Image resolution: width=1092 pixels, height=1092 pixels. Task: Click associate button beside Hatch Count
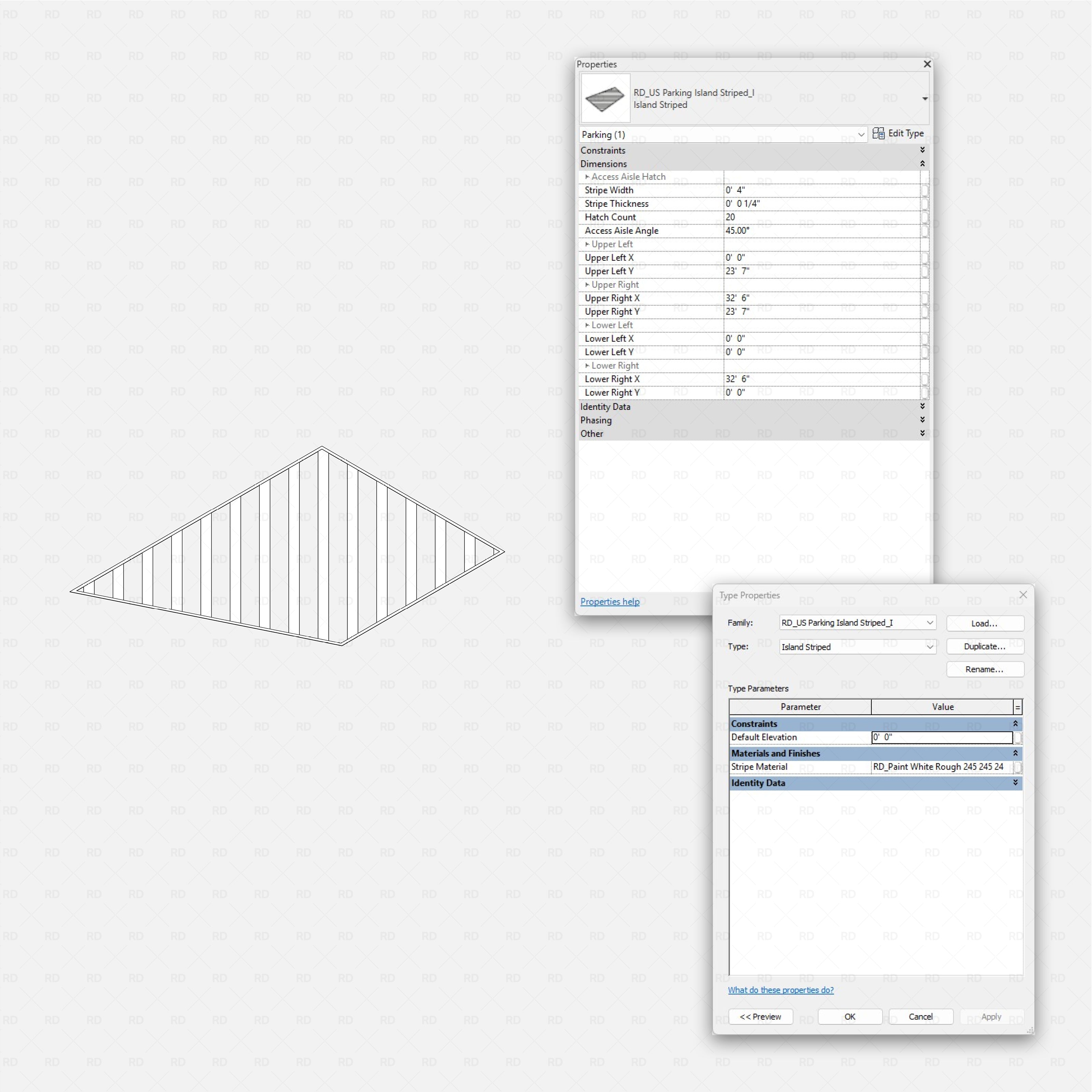[925, 218]
